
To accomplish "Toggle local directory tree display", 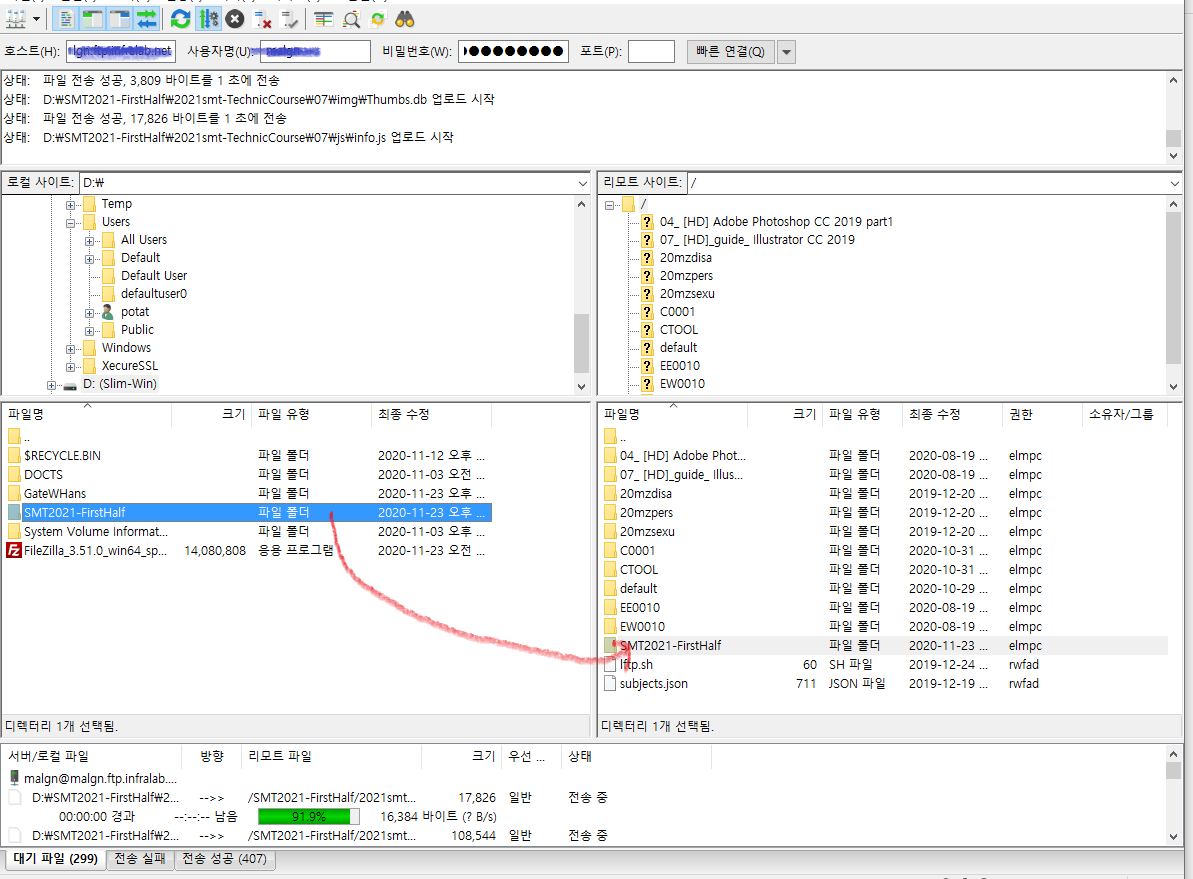I will 93,19.
